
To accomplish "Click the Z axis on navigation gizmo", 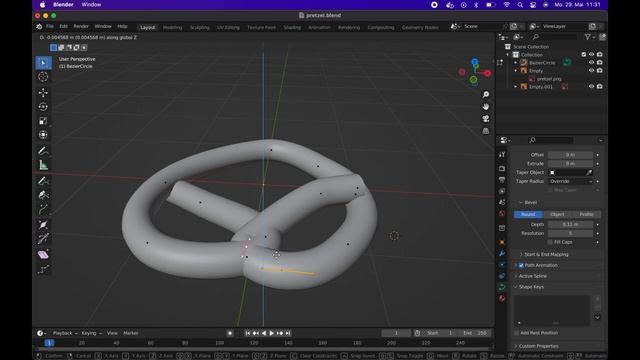I will 475,62.
